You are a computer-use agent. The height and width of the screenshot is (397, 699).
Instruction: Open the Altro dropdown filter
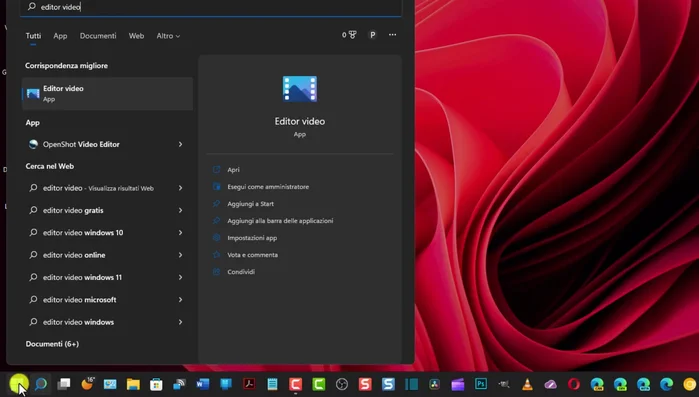[x=168, y=36]
